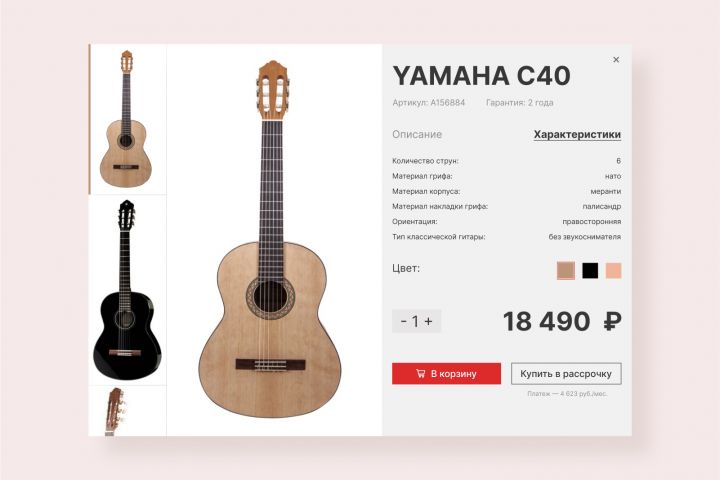Choose the black color swatch
Image resolution: width=720 pixels, height=480 pixels.
(590, 271)
